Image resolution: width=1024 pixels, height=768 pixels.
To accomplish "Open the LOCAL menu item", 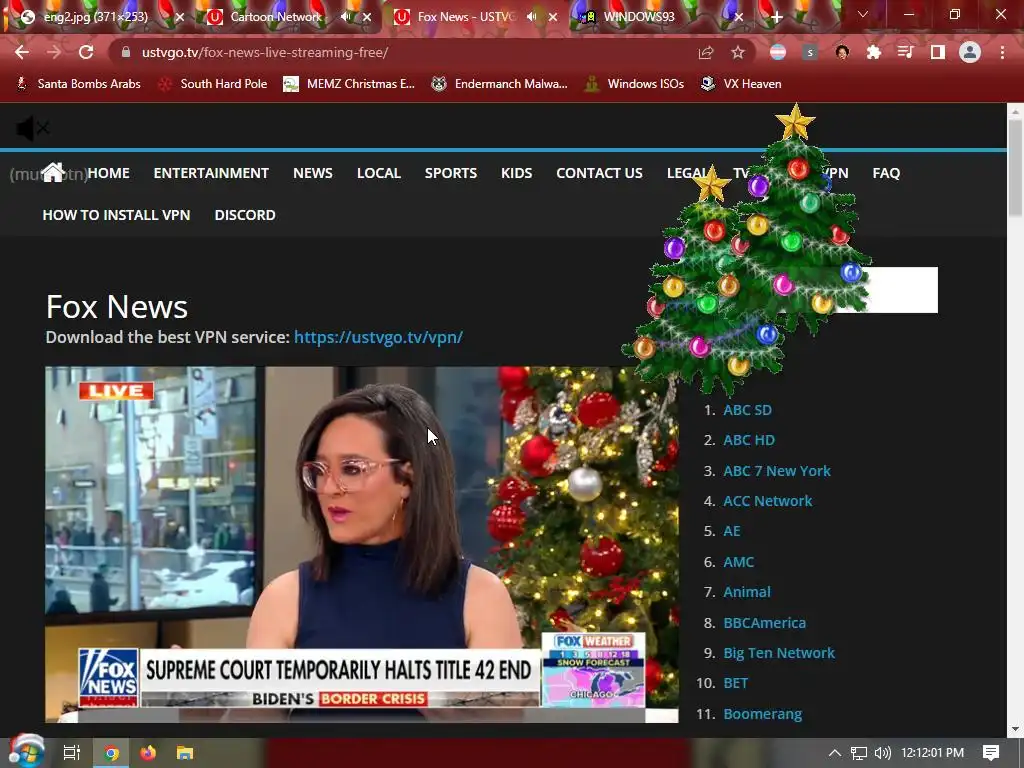I will 379,173.
